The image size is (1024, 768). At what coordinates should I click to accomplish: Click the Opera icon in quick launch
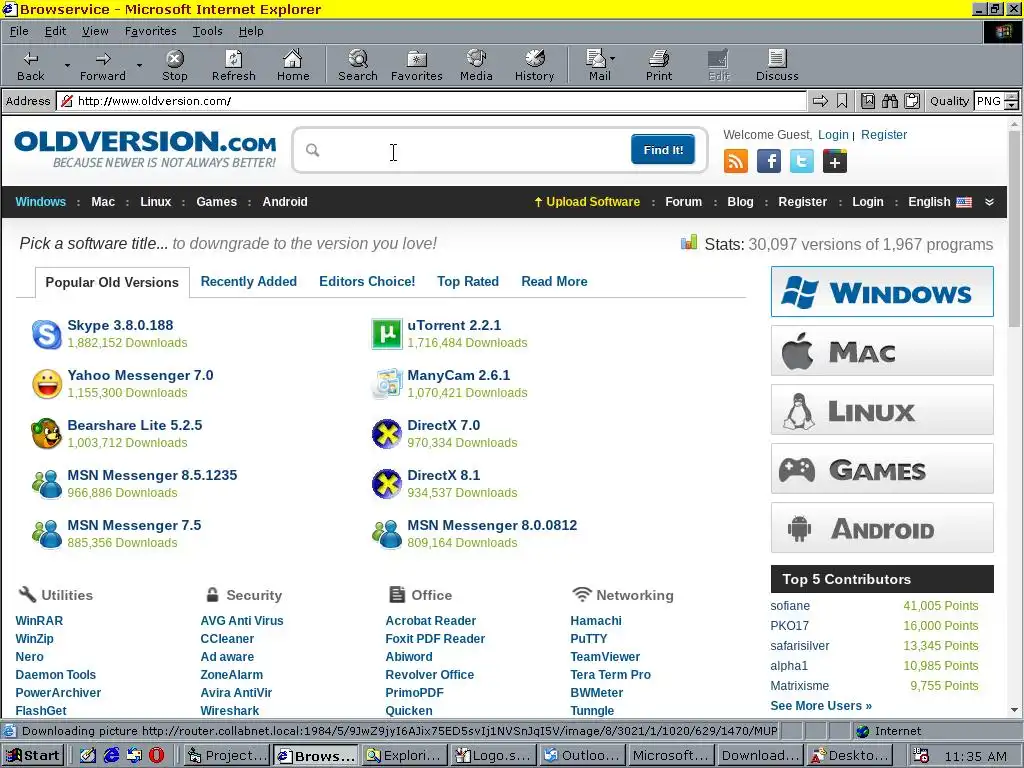[156, 755]
